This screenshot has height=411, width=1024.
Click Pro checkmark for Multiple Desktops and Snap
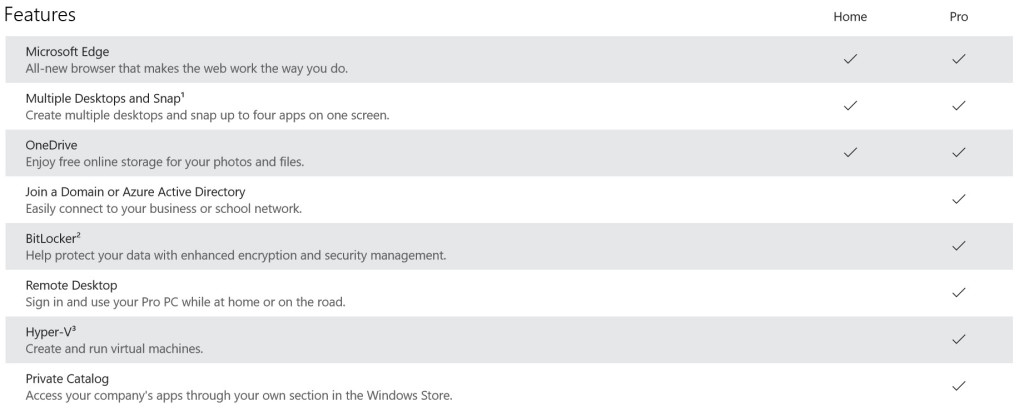pos(958,105)
